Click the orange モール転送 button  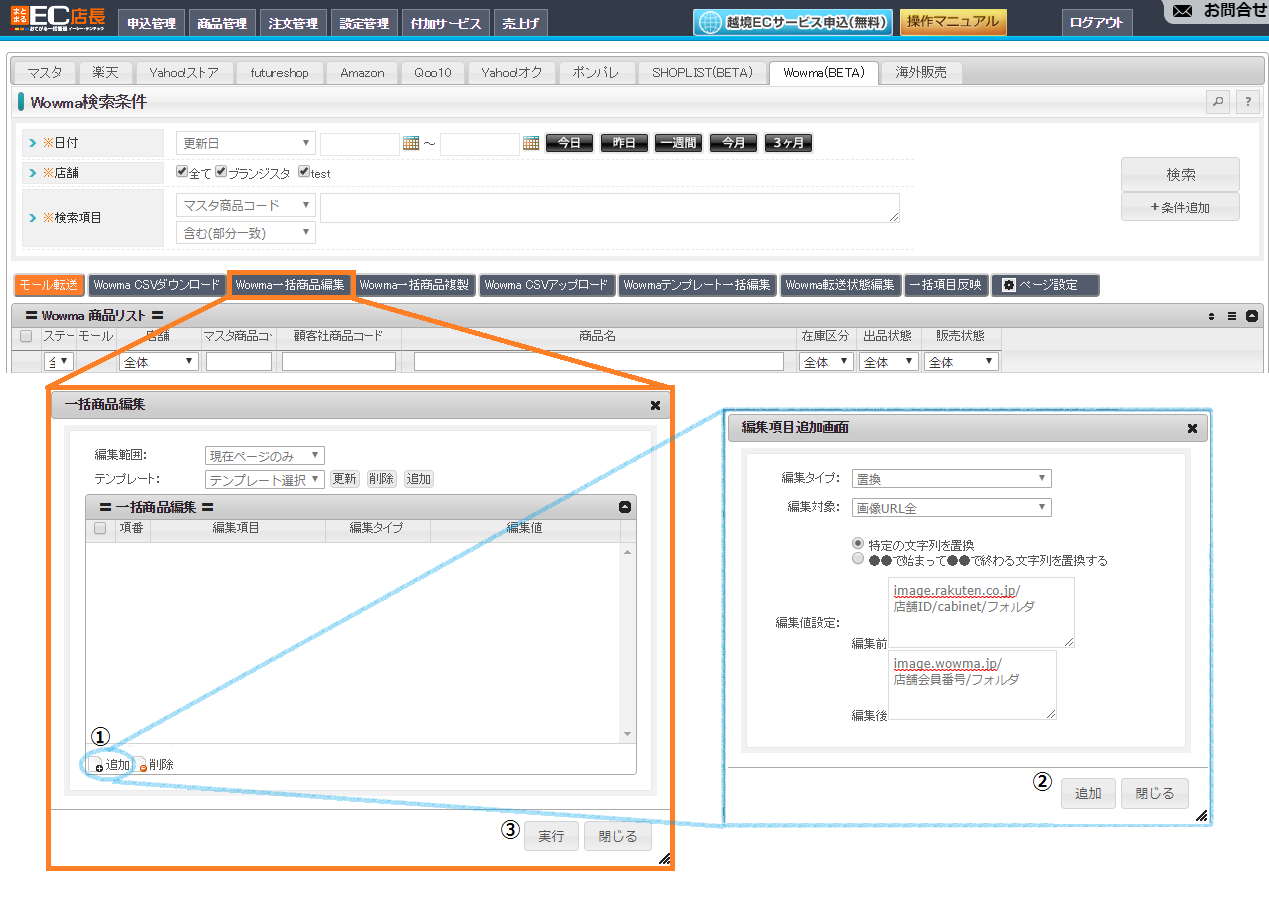tap(50, 285)
